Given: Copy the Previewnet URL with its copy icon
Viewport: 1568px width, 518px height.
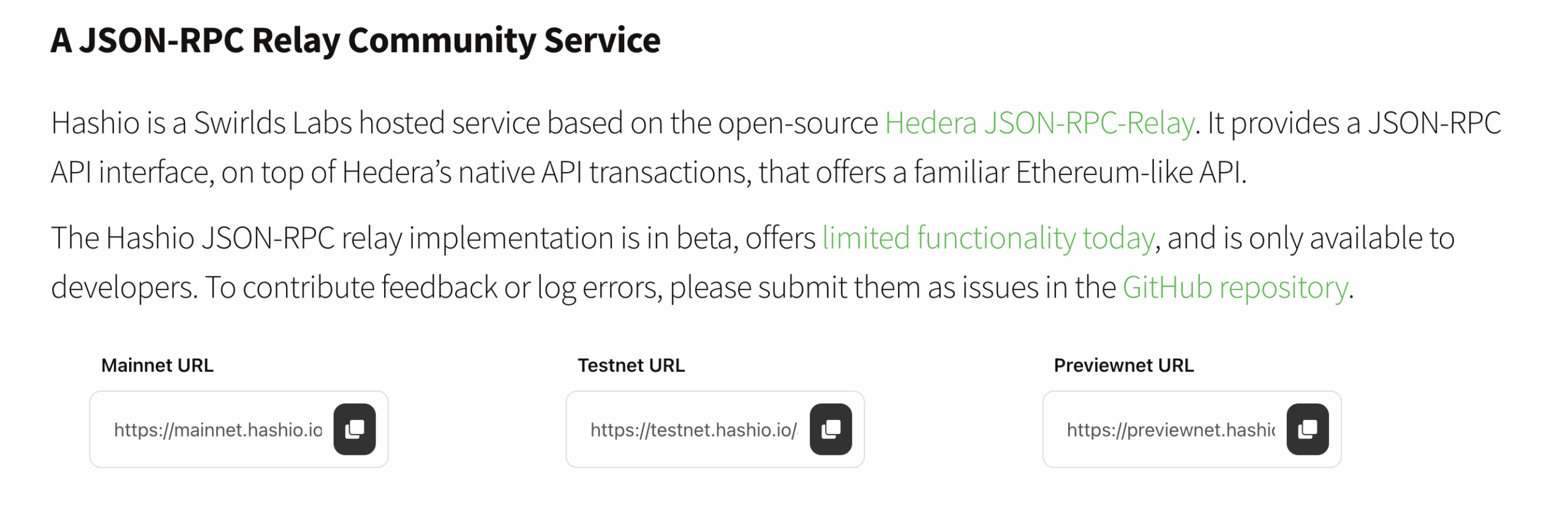Looking at the screenshot, I should pos(1306,429).
